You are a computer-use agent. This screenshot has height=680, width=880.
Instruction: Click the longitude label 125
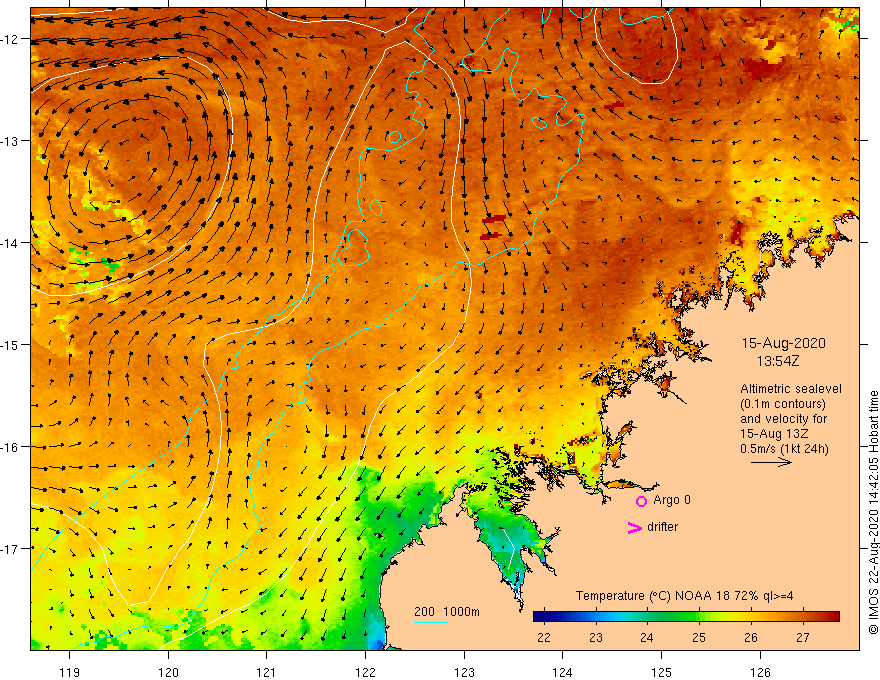[x=661, y=672]
